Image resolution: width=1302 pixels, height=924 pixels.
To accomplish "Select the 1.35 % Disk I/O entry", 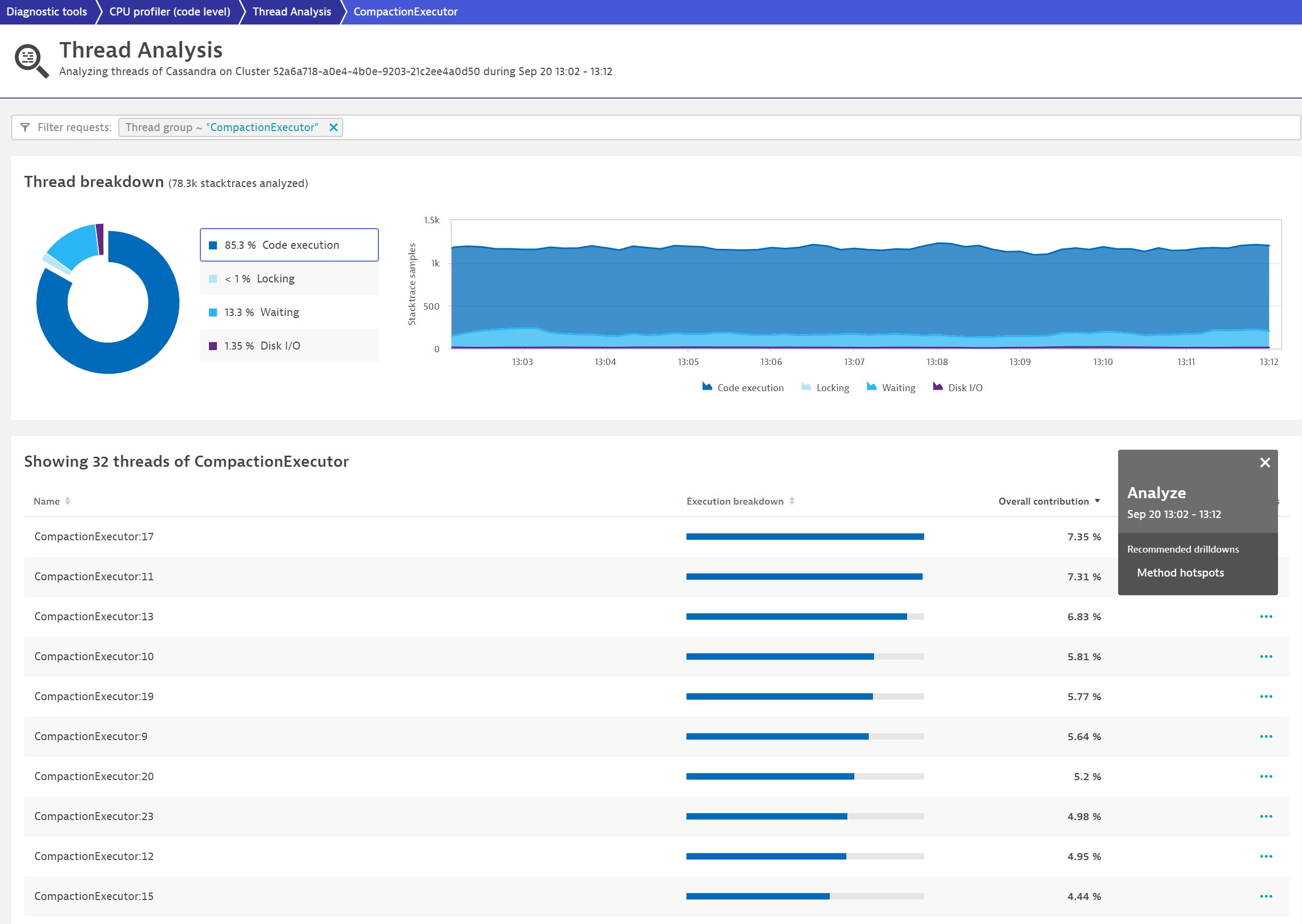I will pos(289,346).
